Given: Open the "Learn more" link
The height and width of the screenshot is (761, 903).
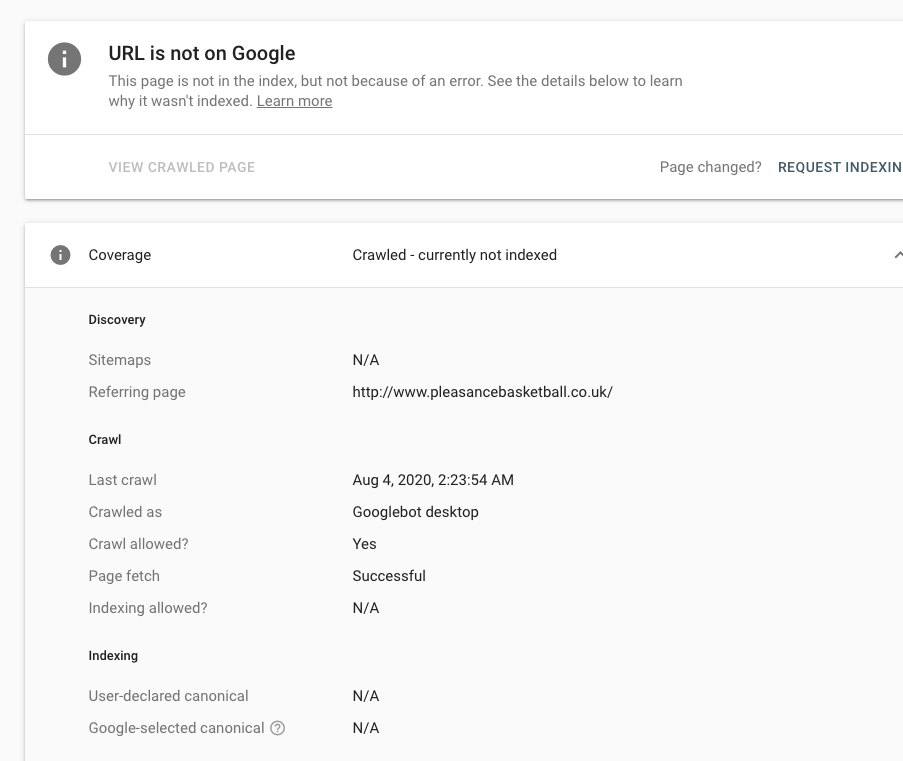Looking at the screenshot, I should point(294,100).
